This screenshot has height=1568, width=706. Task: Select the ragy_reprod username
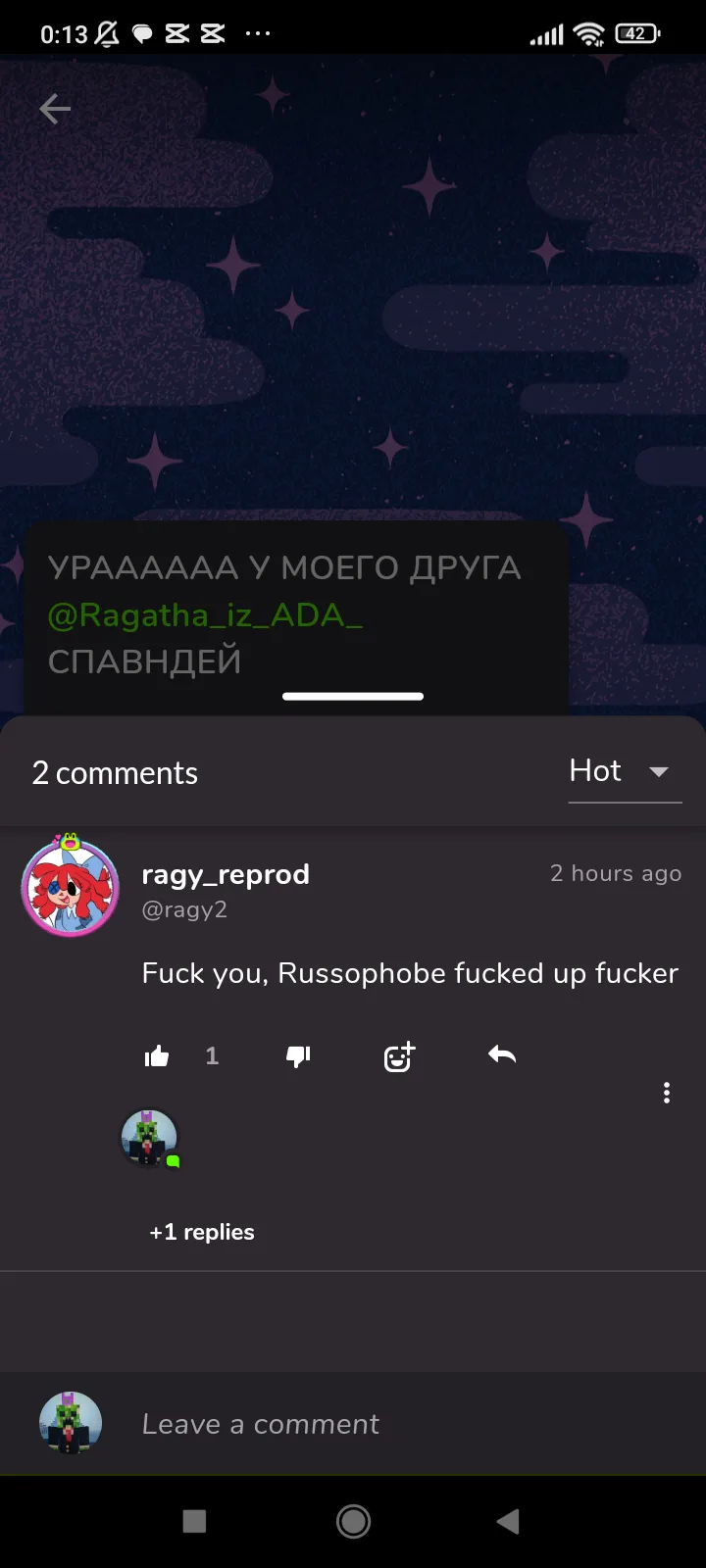[x=226, y=874]
